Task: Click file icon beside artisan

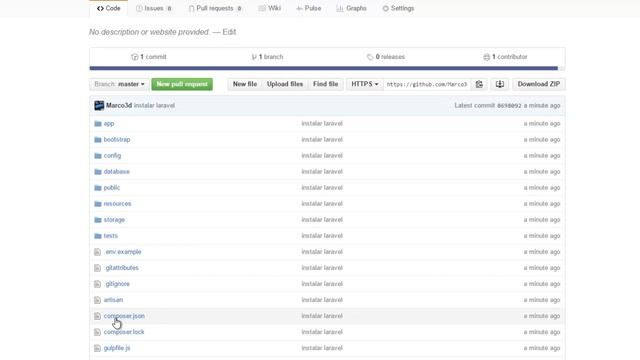Action: (97, 300)
